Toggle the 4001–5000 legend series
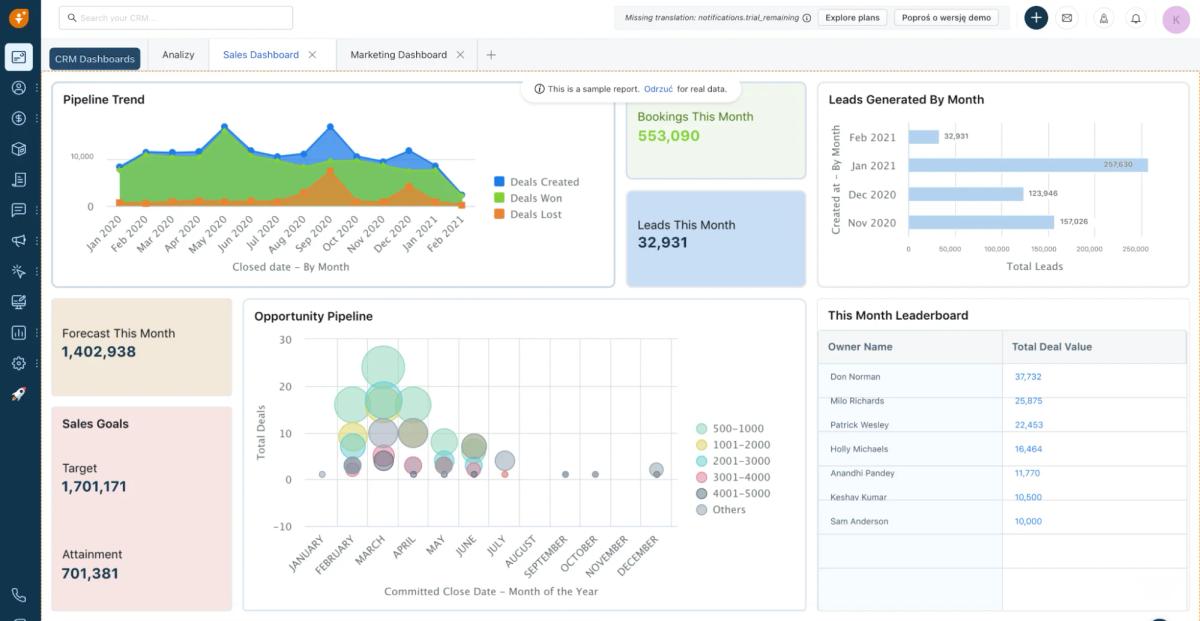 (x=733, y=493)
